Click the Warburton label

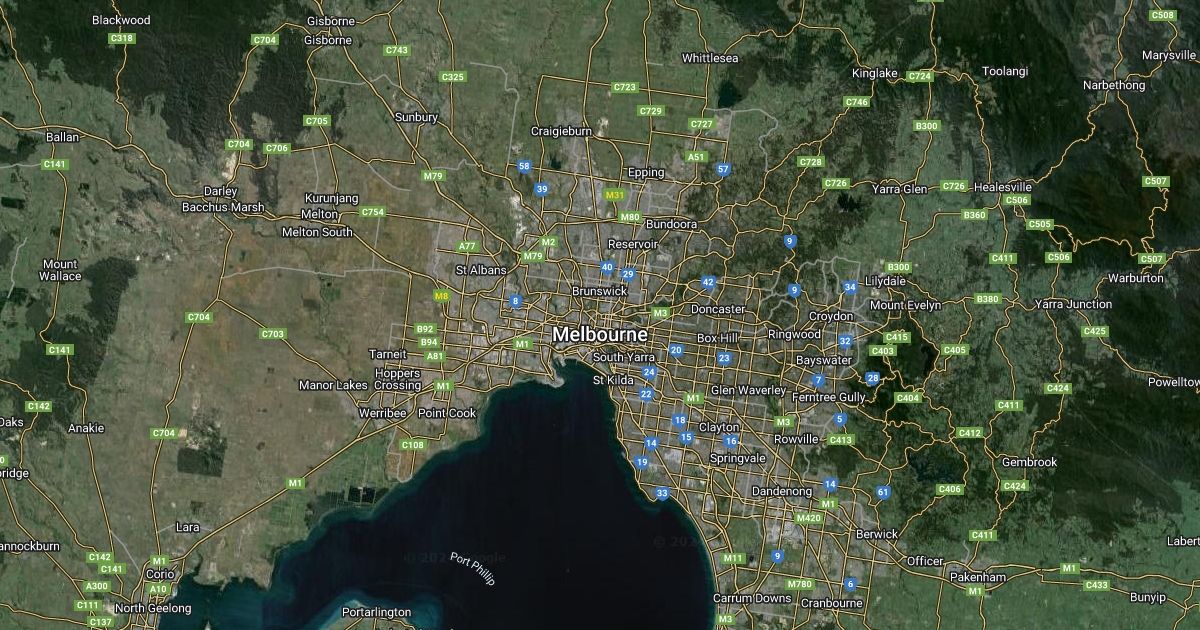coord(1137,278)
